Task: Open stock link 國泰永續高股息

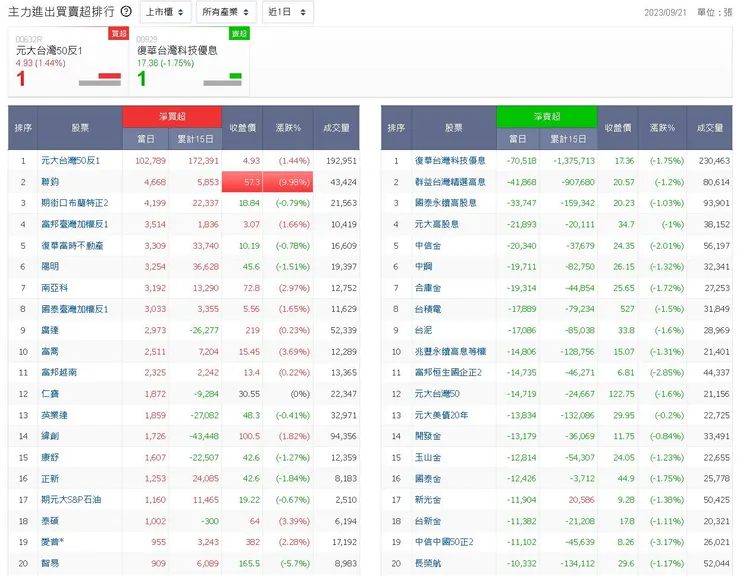Action: point(446,203)
